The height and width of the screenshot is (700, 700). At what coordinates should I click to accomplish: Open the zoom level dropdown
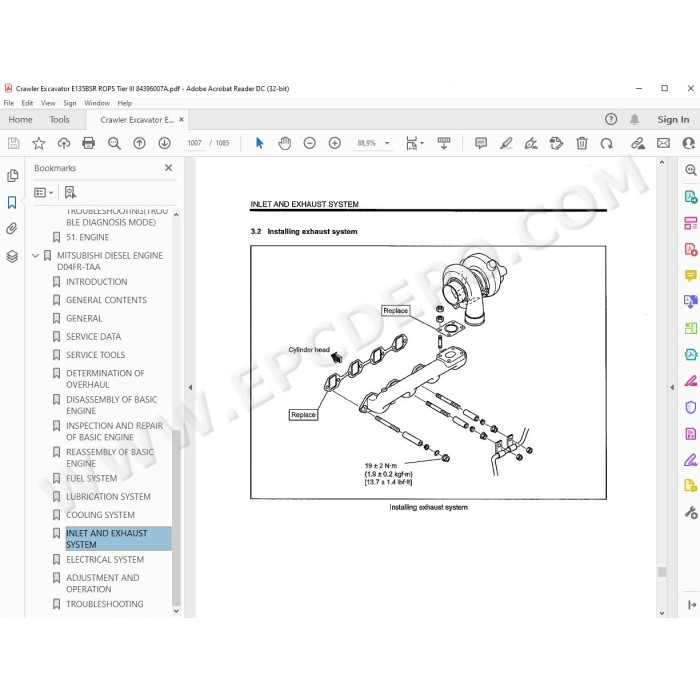click(387, 143)
